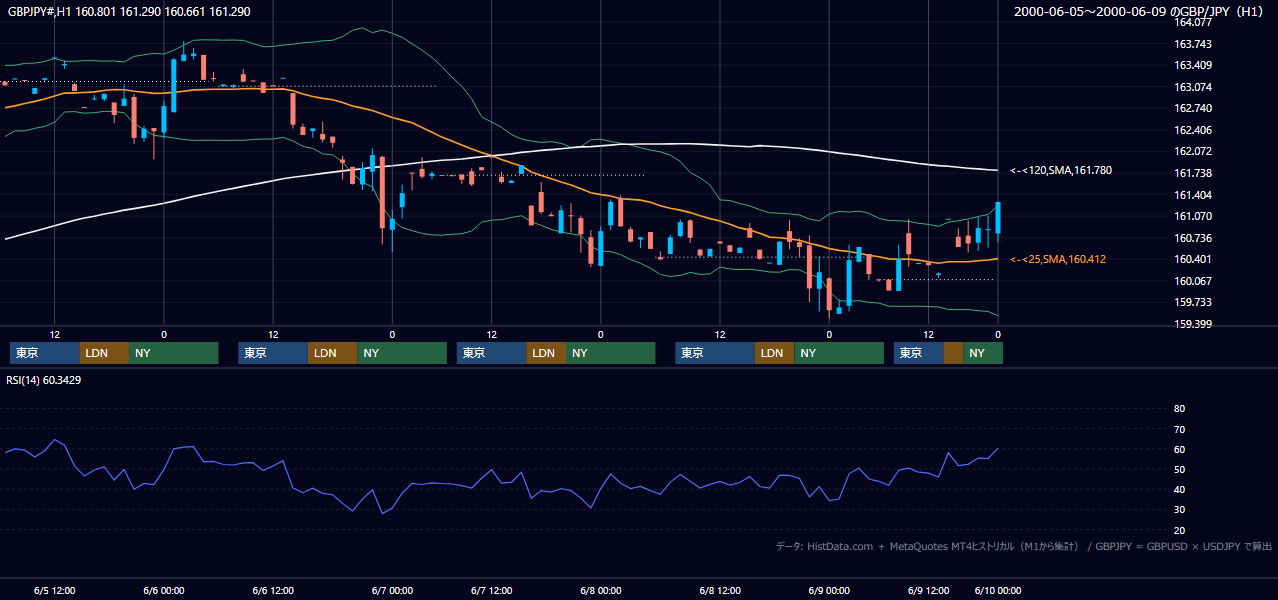Select the 160.067 price axis value
Image resolution: width=1278 pixels, height=600 pixels.
point(1192,281)
